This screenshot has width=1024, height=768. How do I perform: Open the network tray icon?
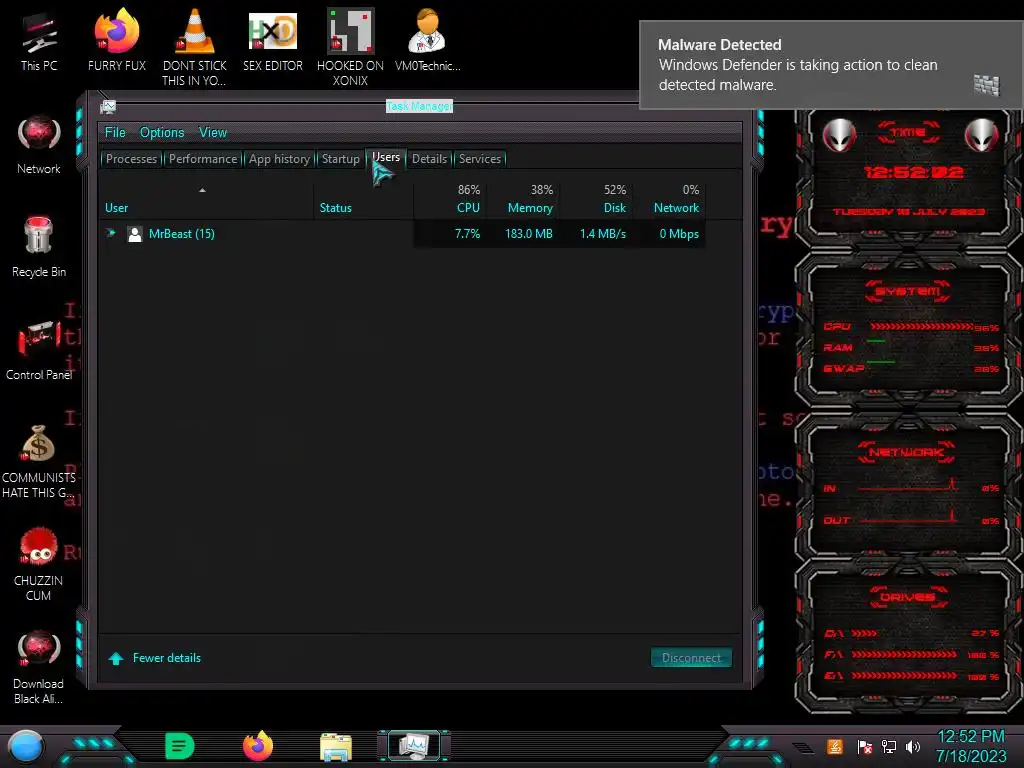coord(889,746)
